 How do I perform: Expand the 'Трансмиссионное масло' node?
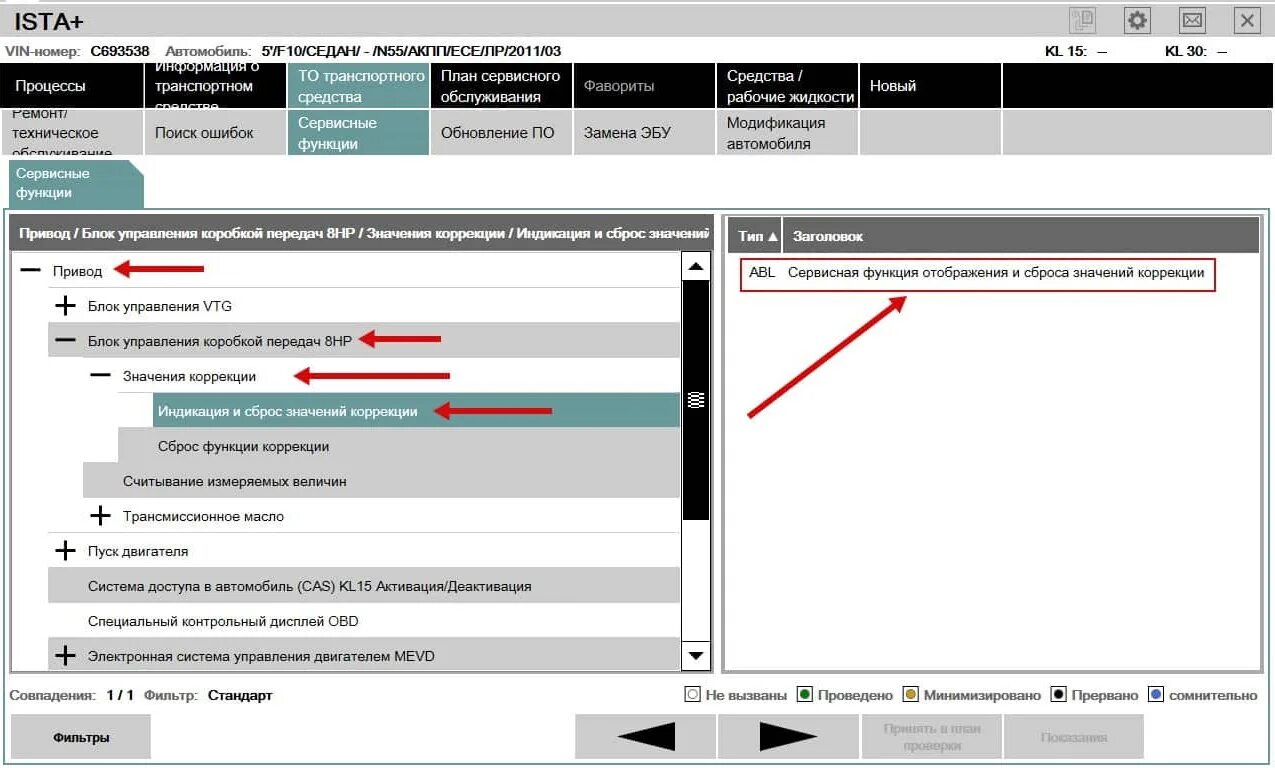[x=100, y=516]
